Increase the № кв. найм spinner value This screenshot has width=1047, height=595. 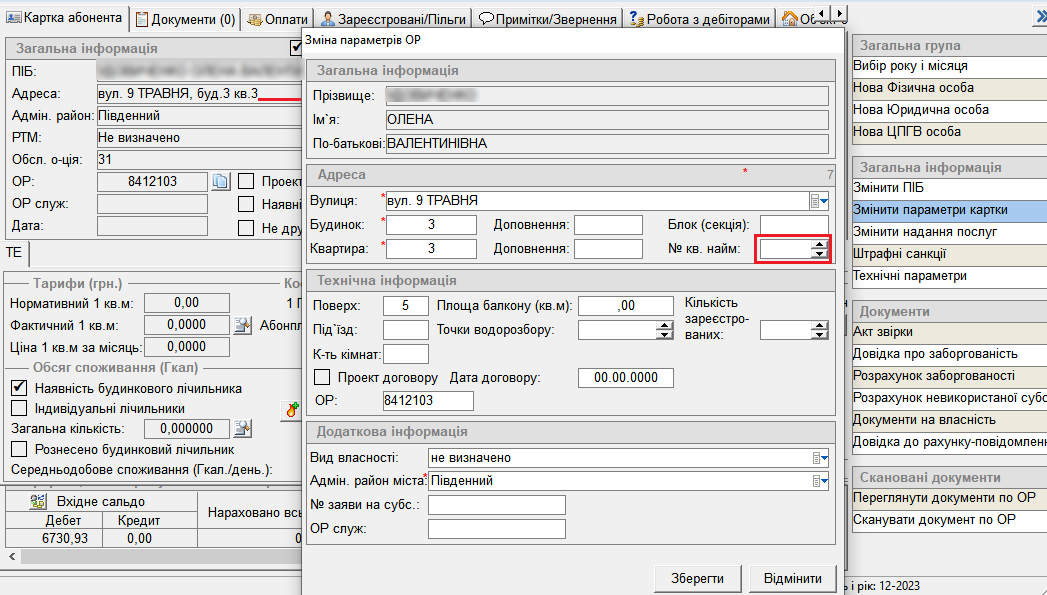coord(820,244)
